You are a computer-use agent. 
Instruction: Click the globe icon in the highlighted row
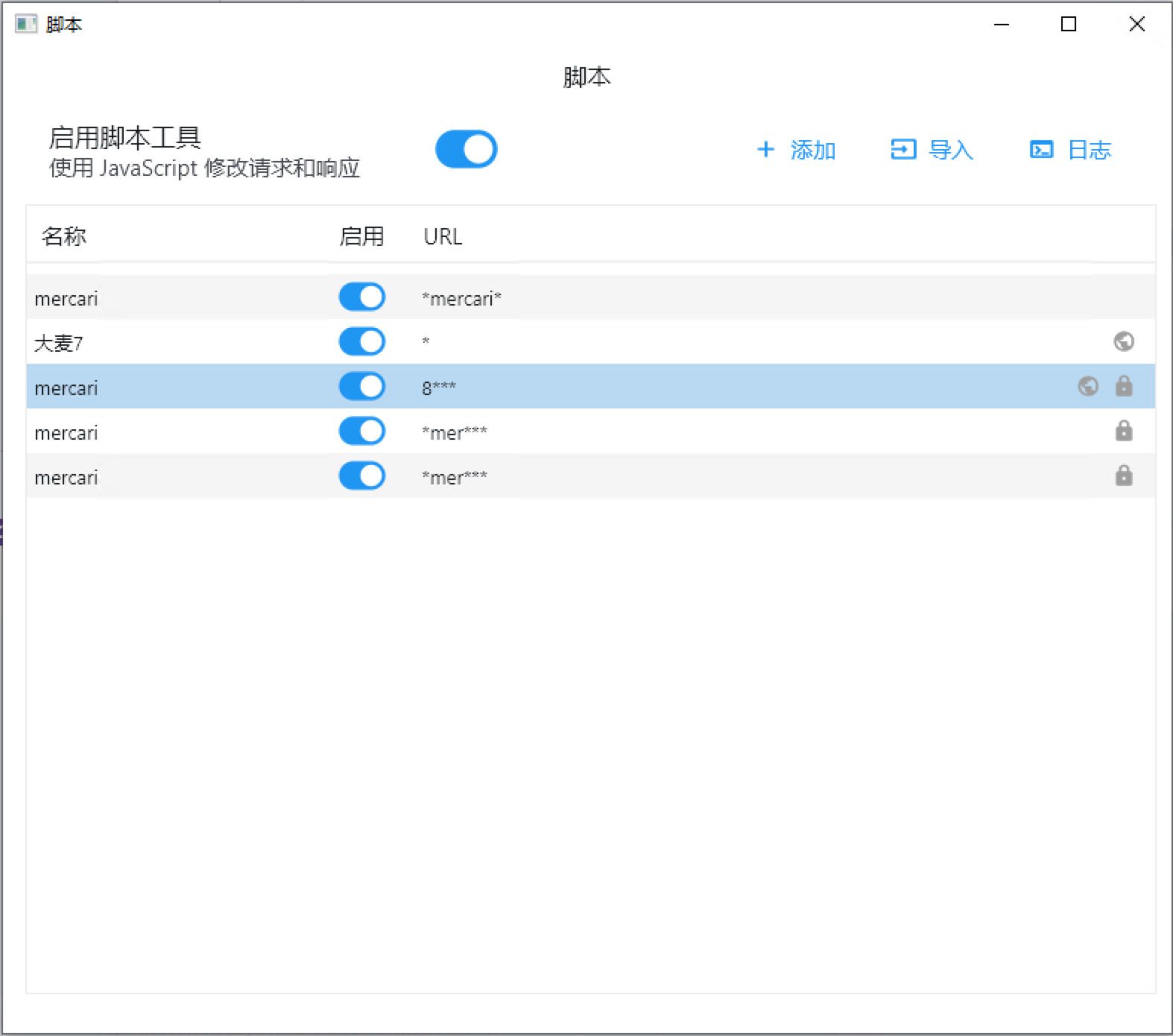[1088, 386]
